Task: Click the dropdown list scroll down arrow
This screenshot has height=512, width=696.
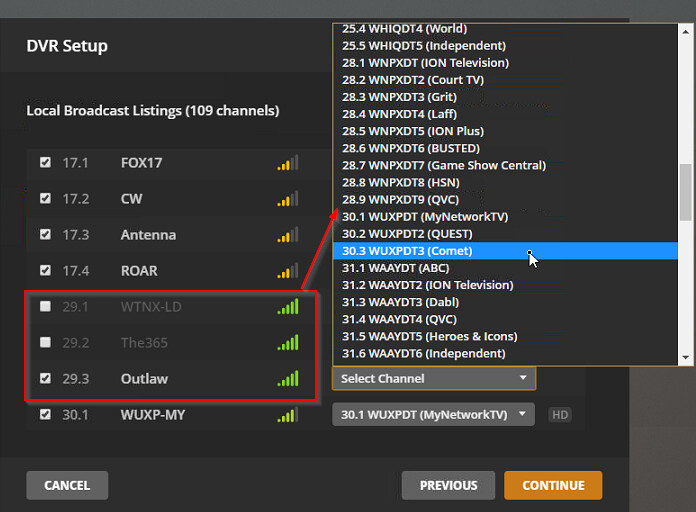Action: click(685, 357)
